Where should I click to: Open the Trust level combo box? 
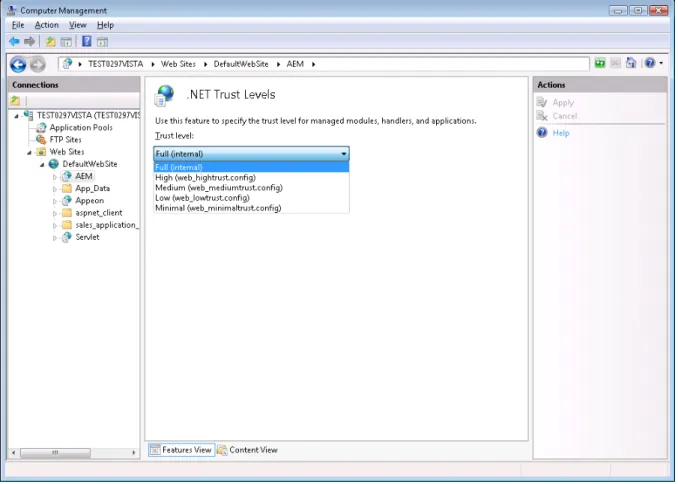[251, 154]
